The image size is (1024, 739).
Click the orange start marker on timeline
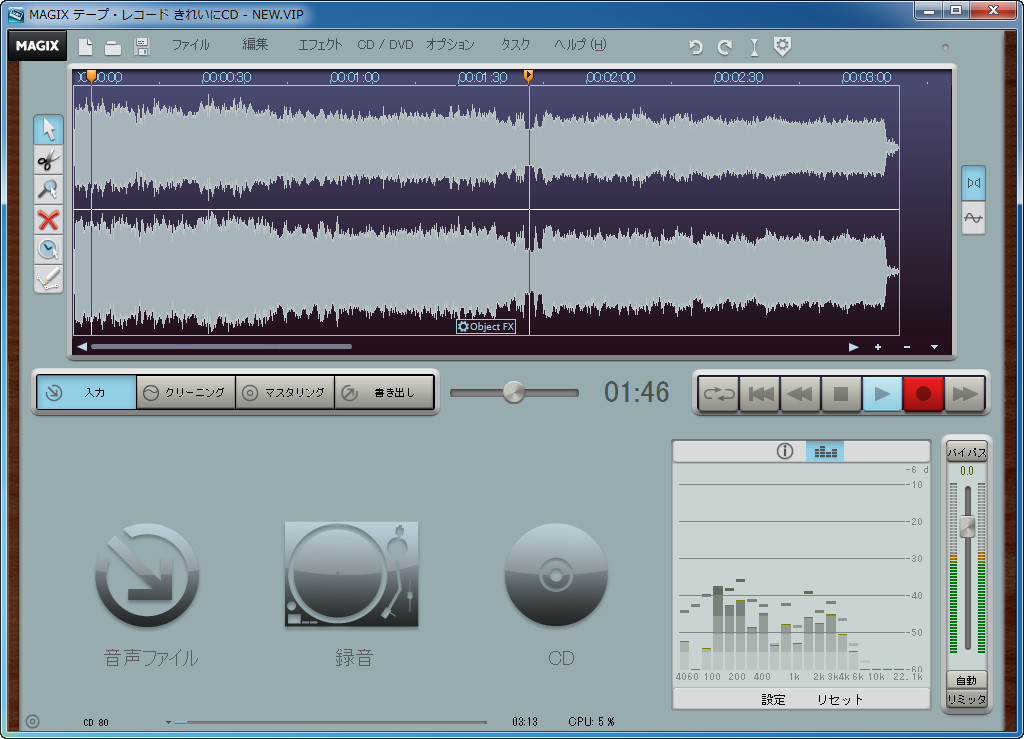[91, 76]
